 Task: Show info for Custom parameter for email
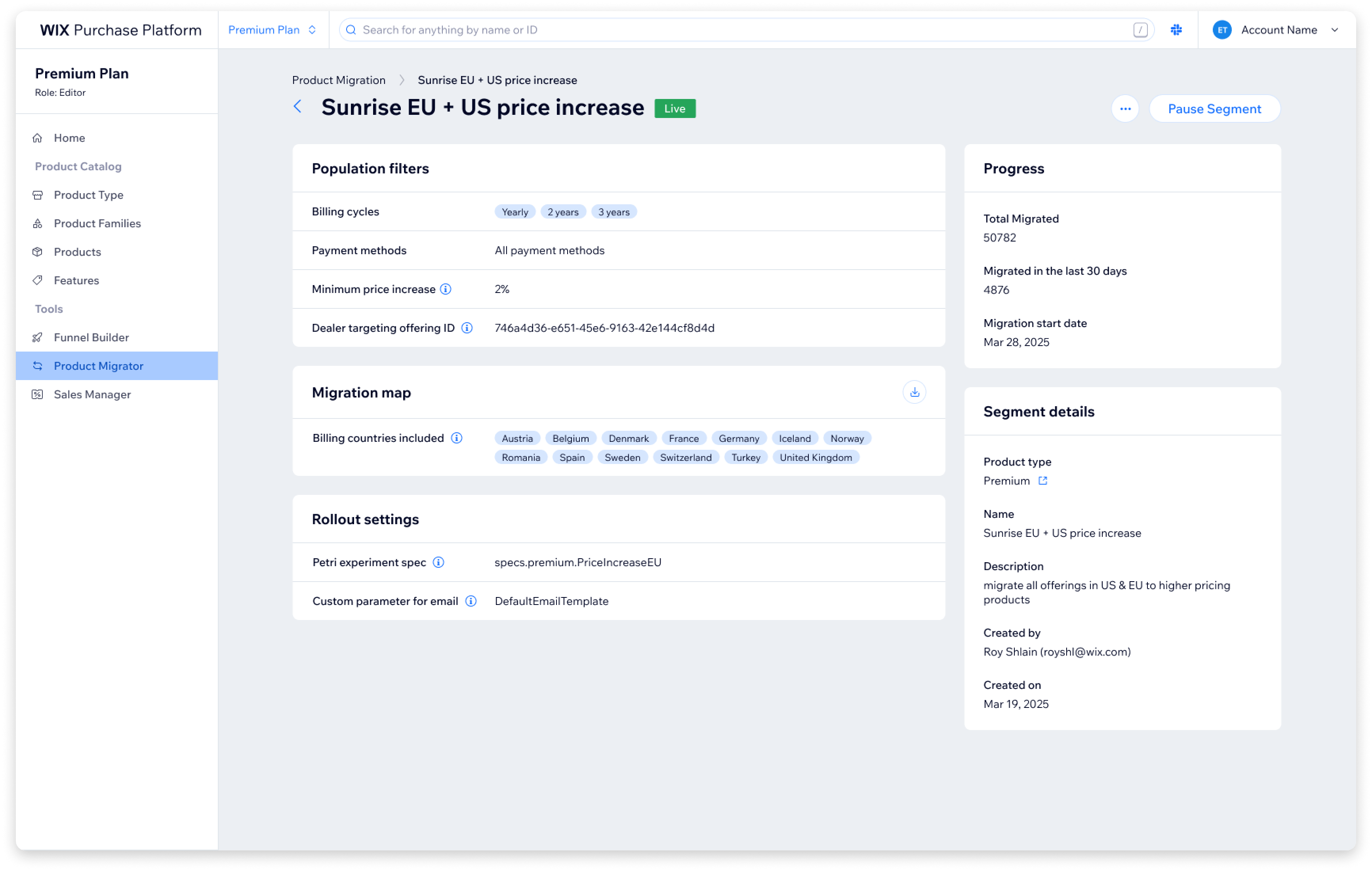pyautogui.click(x=471, y=601)
